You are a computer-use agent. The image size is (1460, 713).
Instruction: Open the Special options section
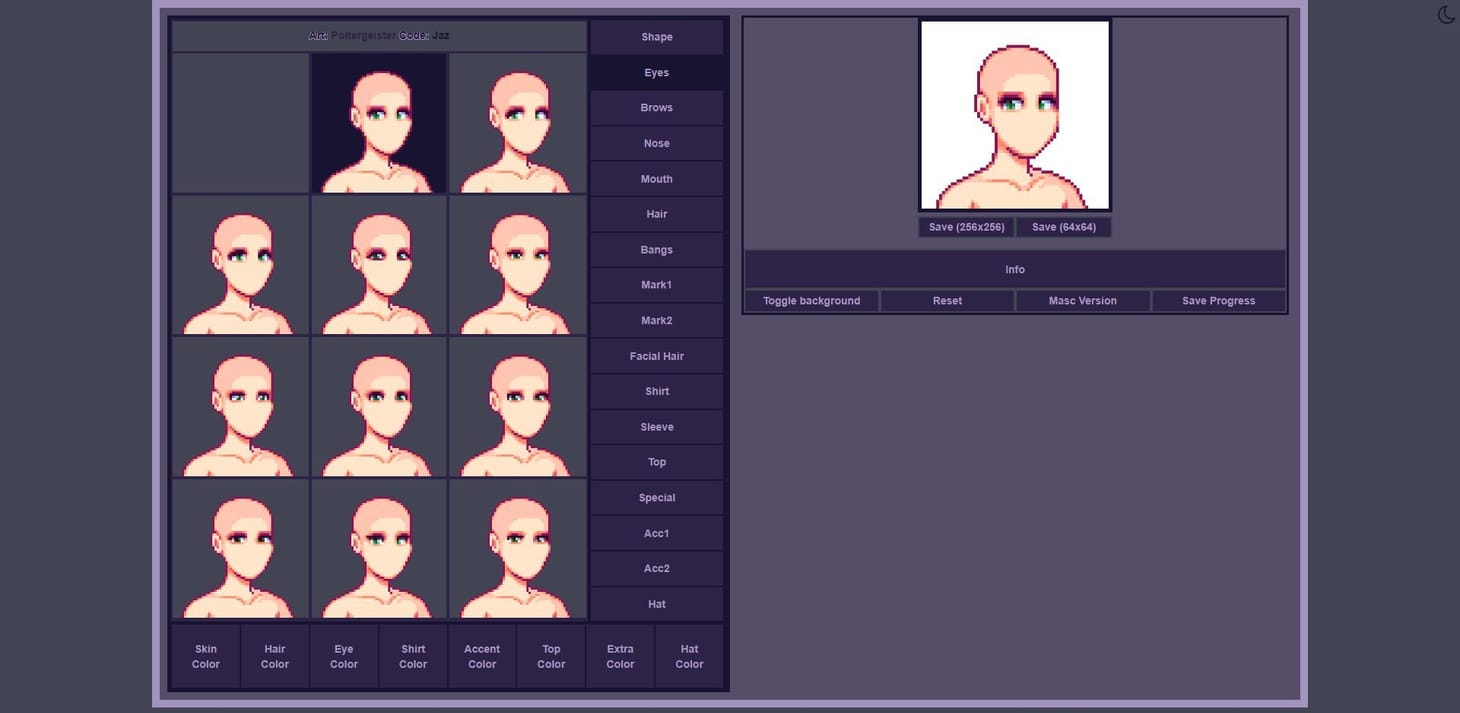[x=656, y=497]
